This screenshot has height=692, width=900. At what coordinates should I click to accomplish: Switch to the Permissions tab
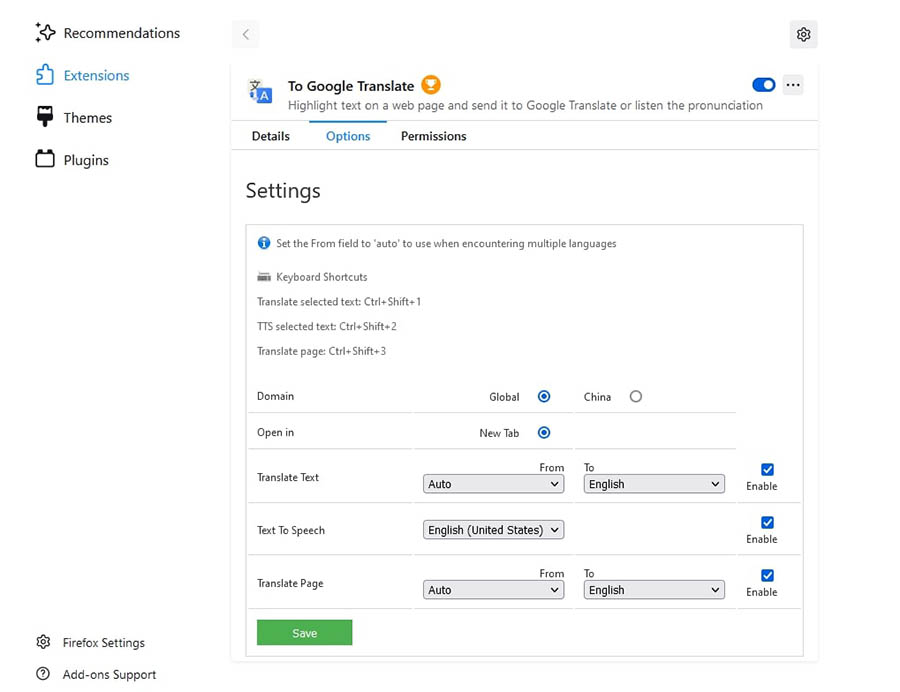coord(433,136)
